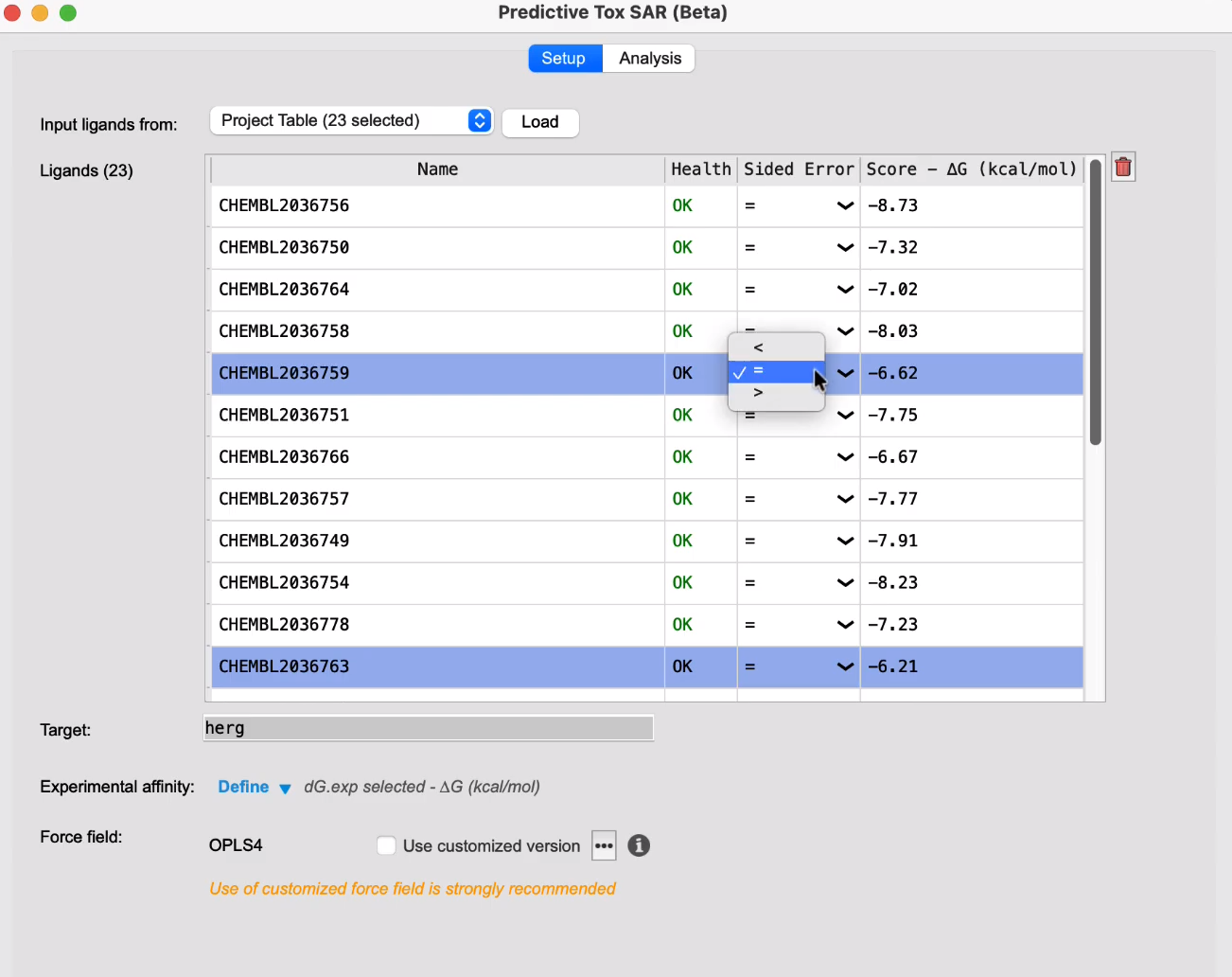Click the score value -6.67
Viewport: 1232px width, 977px height.
point(892,457)
